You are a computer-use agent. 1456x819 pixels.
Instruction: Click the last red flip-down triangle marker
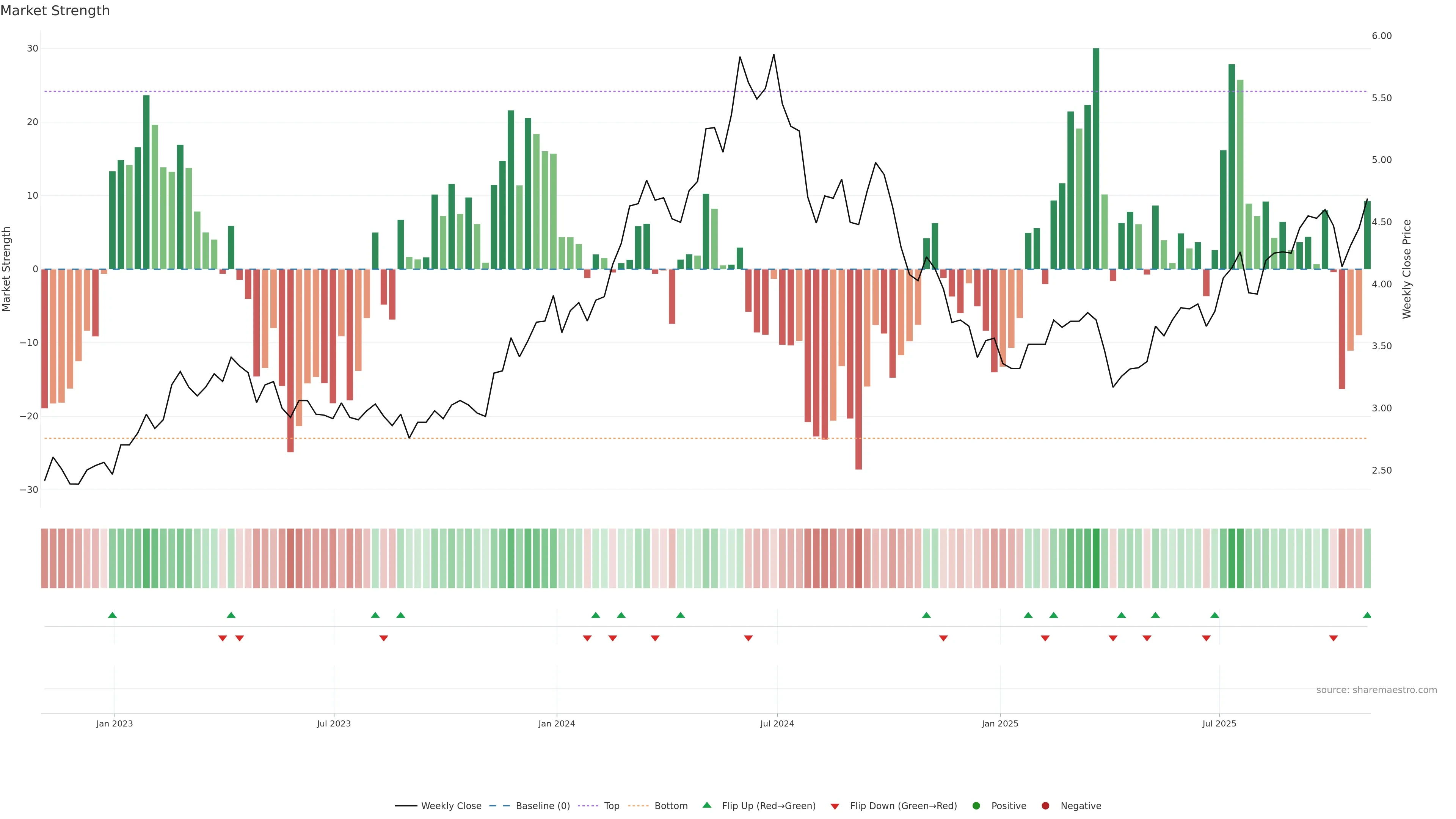1334,638
